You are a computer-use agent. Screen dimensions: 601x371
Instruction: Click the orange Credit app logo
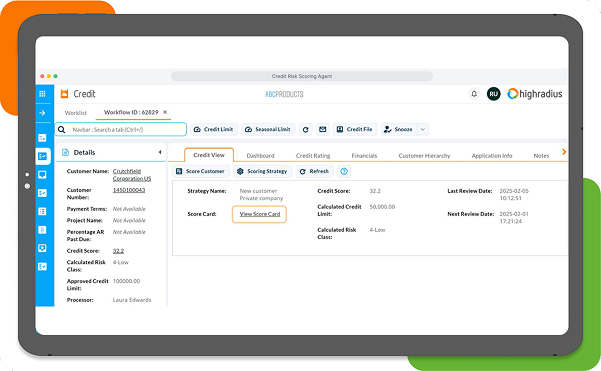pyautogui.click(x=64, y=94)
